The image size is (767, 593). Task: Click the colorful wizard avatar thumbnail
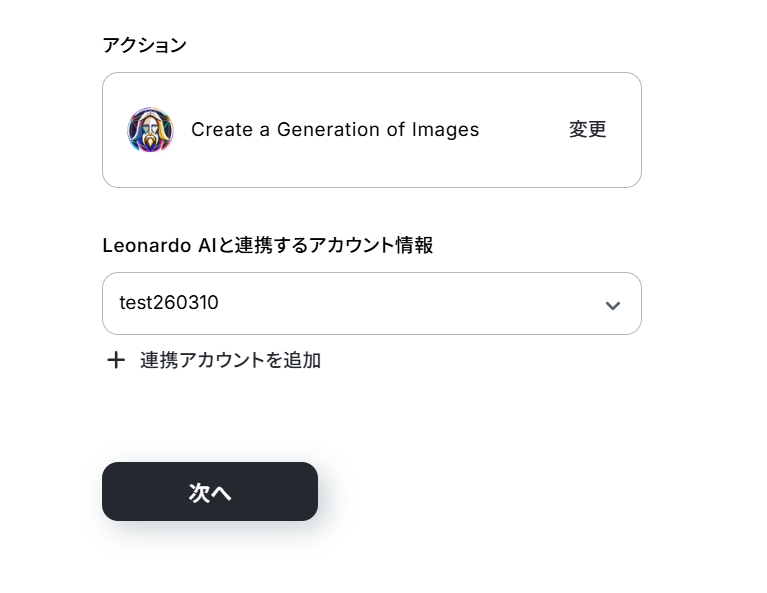click(x=150, y=130)
